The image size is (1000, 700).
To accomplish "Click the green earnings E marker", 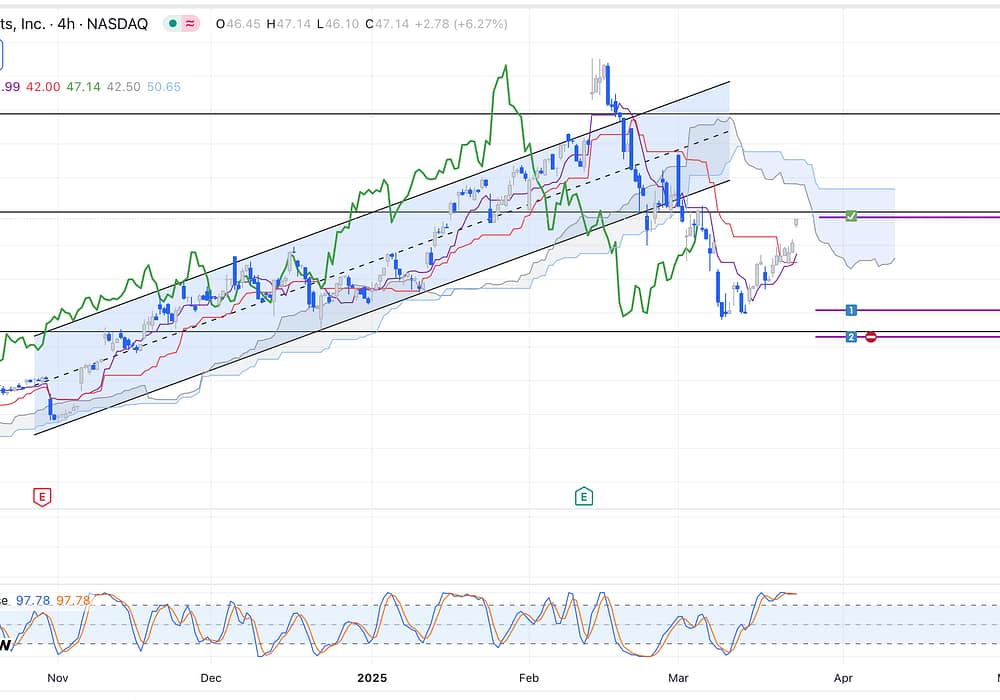I will (x=583, y=496).
